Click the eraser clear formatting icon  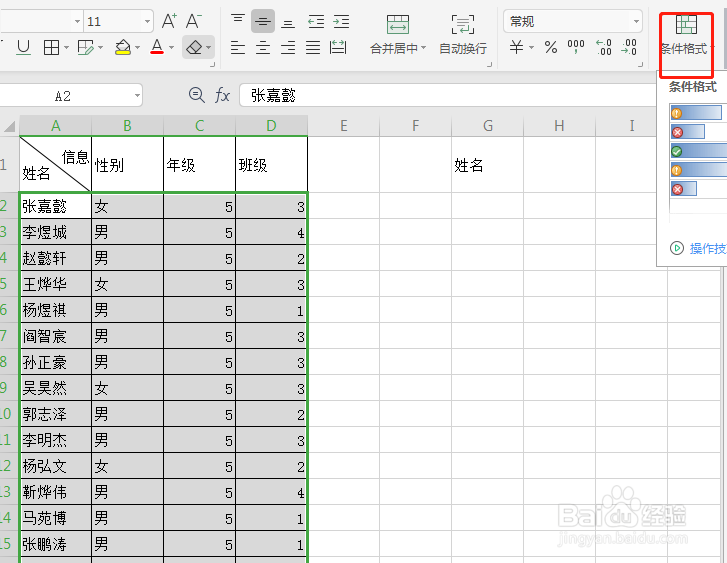[x=194, y=47]
